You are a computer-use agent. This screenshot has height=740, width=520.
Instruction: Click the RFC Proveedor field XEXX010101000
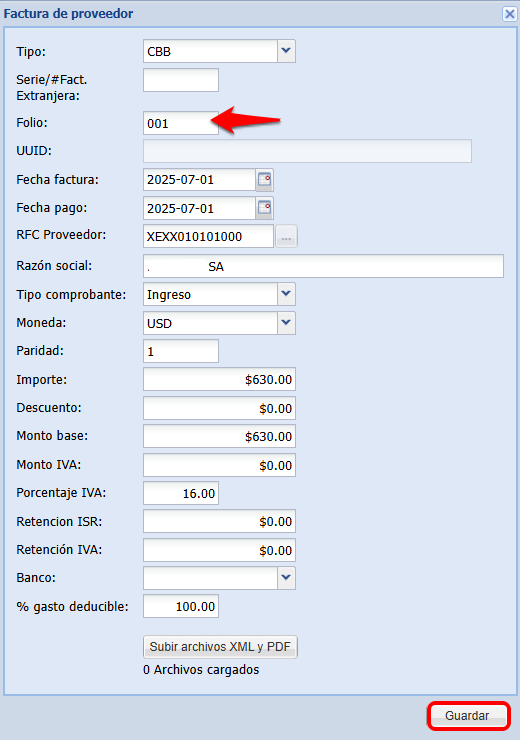[x=209, y=236]
